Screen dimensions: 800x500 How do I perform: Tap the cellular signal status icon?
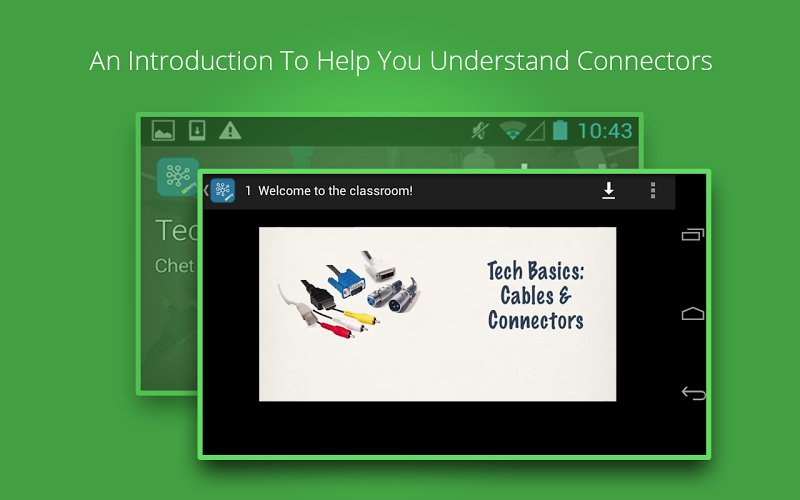point(535,131)
